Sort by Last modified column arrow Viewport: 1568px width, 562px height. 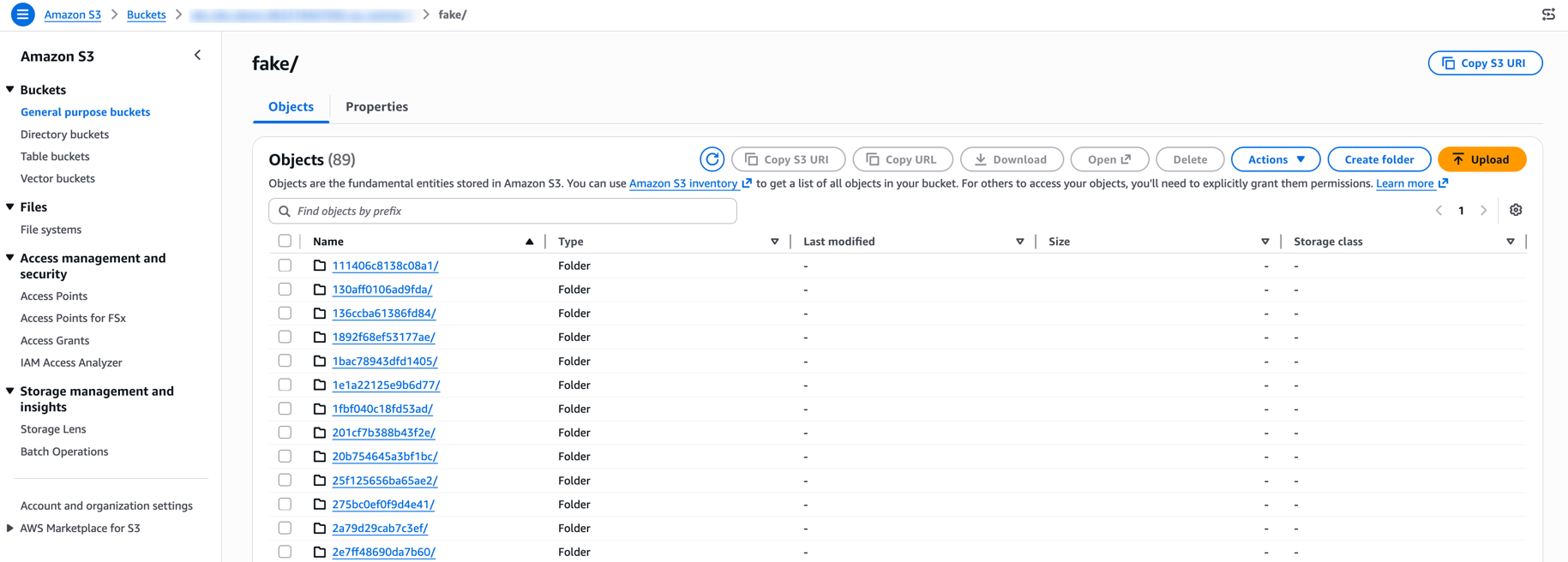pyautogui.click(x=1020, y=242)
